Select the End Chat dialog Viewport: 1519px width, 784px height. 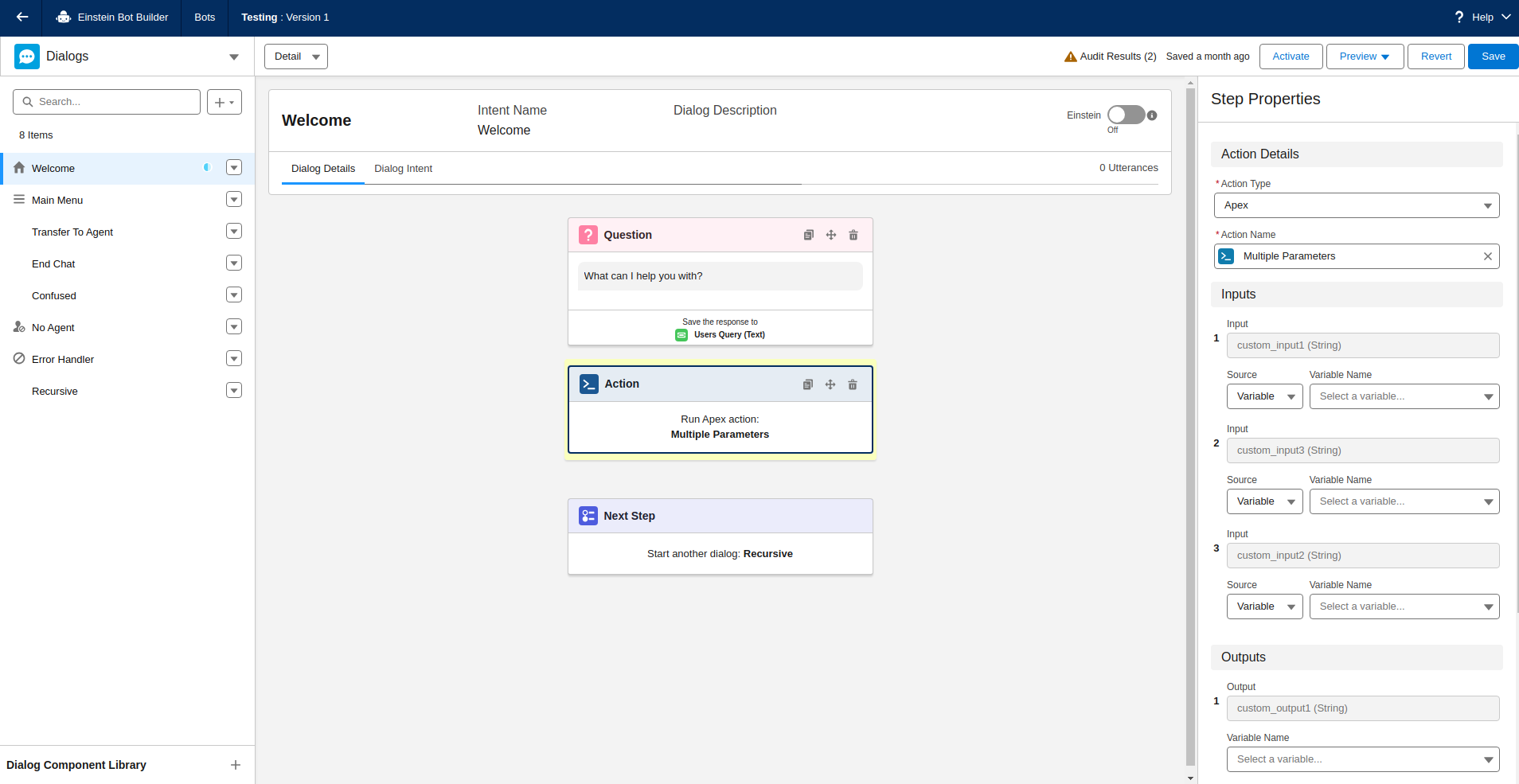tap(53, 263)
